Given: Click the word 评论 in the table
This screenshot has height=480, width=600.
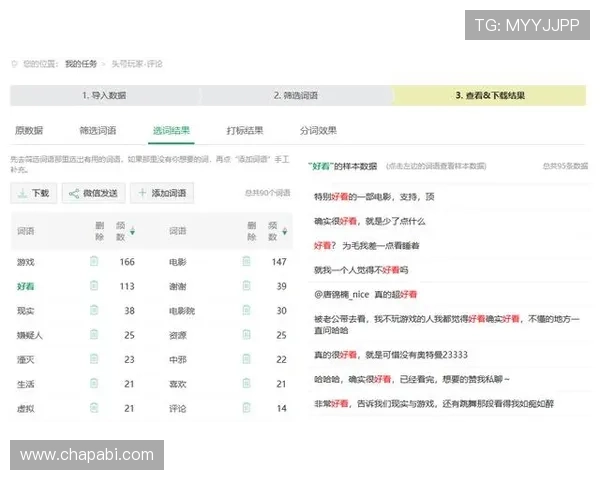Looking at the screenshot, I should (x=178, y=409).
